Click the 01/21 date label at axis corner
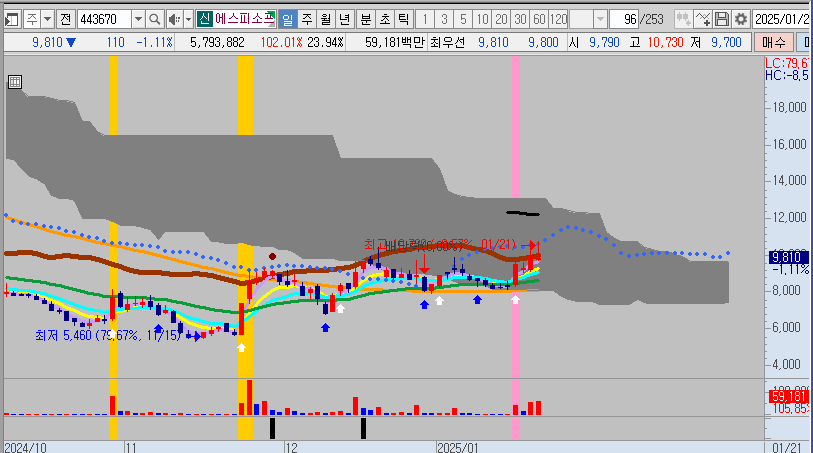This screenshot has width=813, height=453. pos(787,448)
